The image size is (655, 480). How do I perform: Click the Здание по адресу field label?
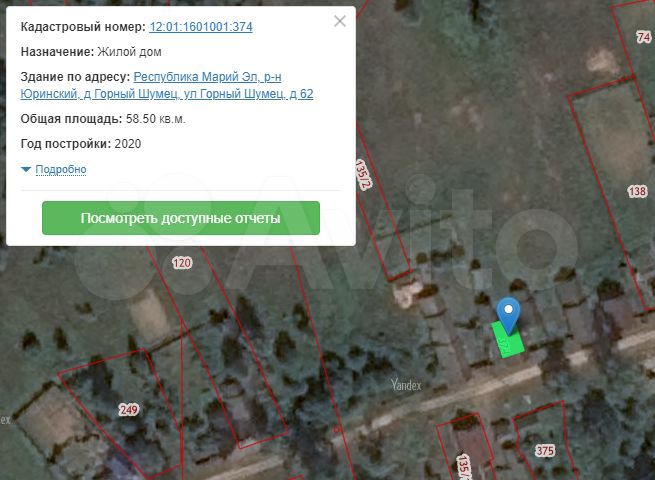coord(75,76)
